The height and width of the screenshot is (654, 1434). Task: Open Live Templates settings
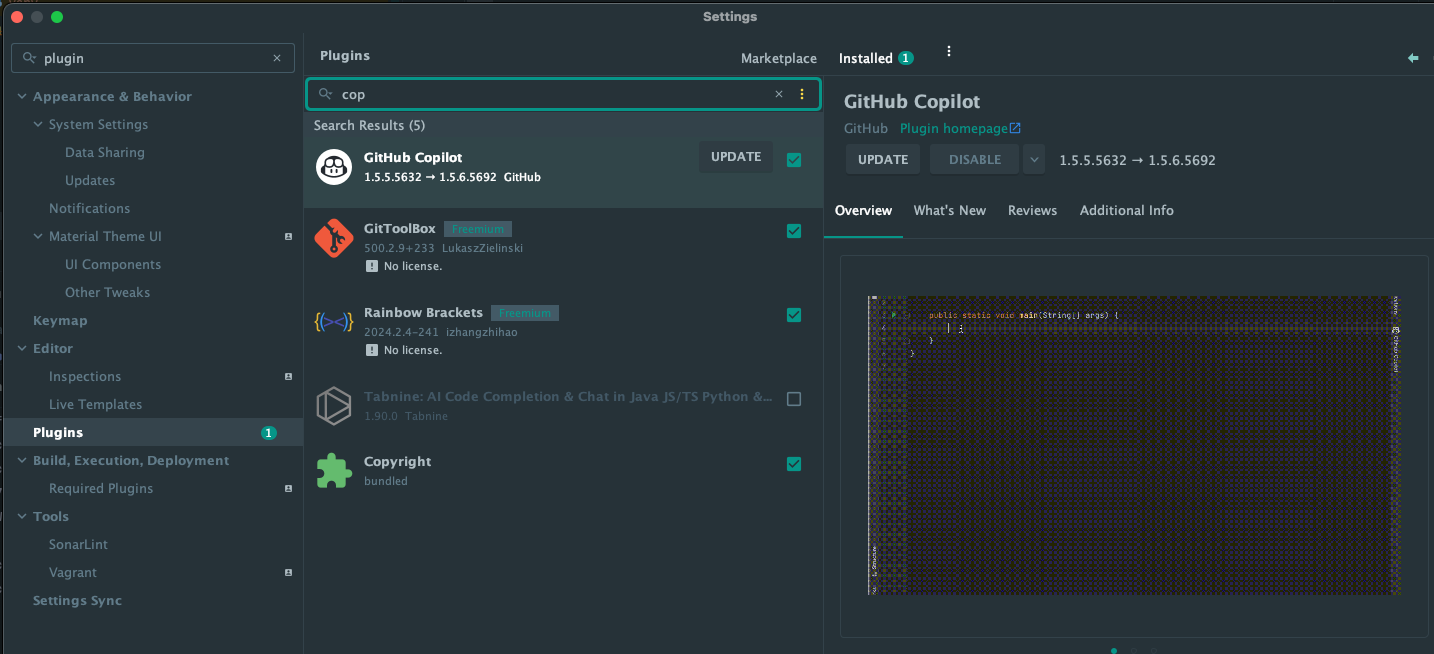[x=95, y=404]
